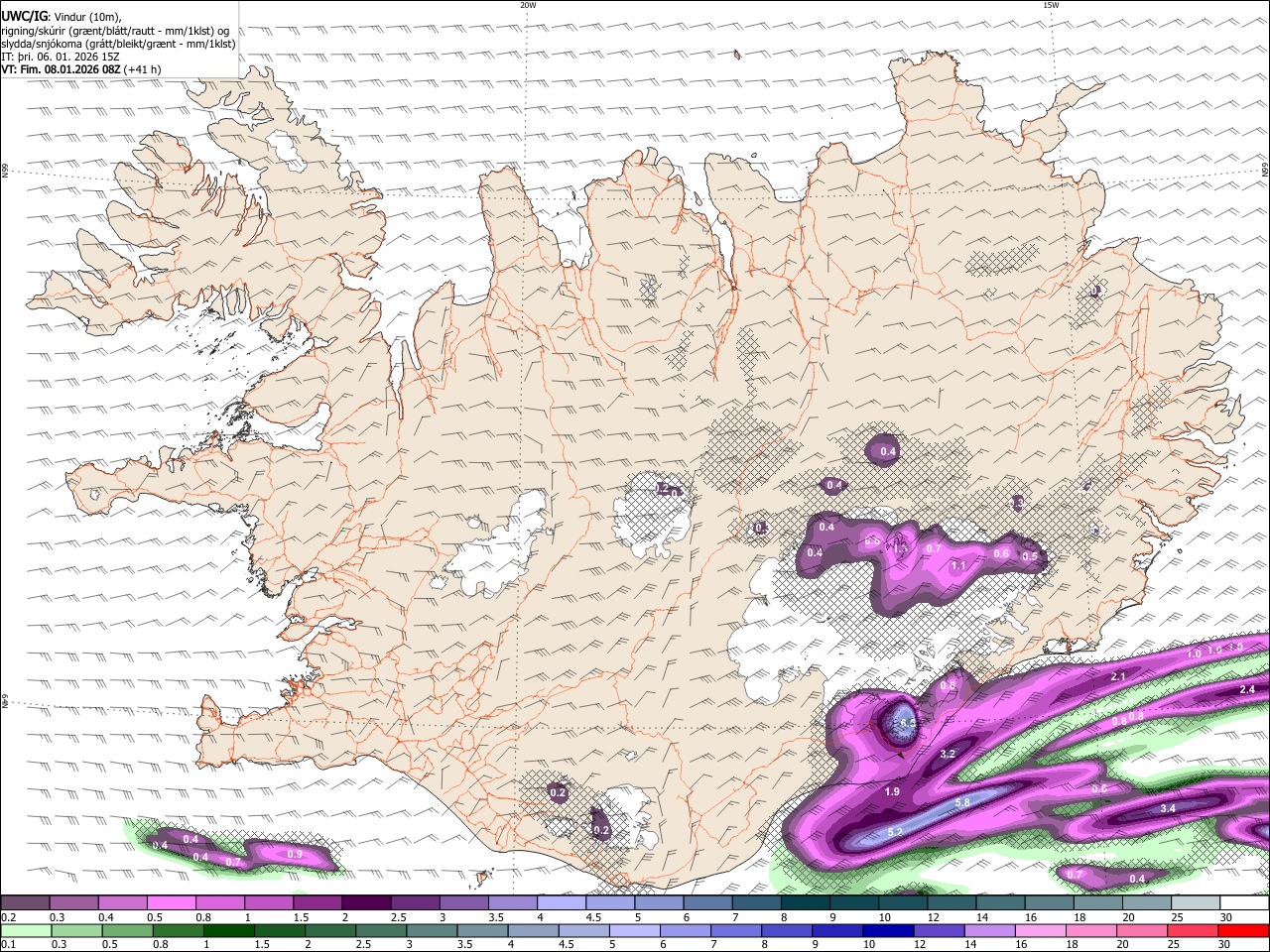
Task: Select the darkest green swatch between 1 and 1.5
Action: tap(228, 930)
